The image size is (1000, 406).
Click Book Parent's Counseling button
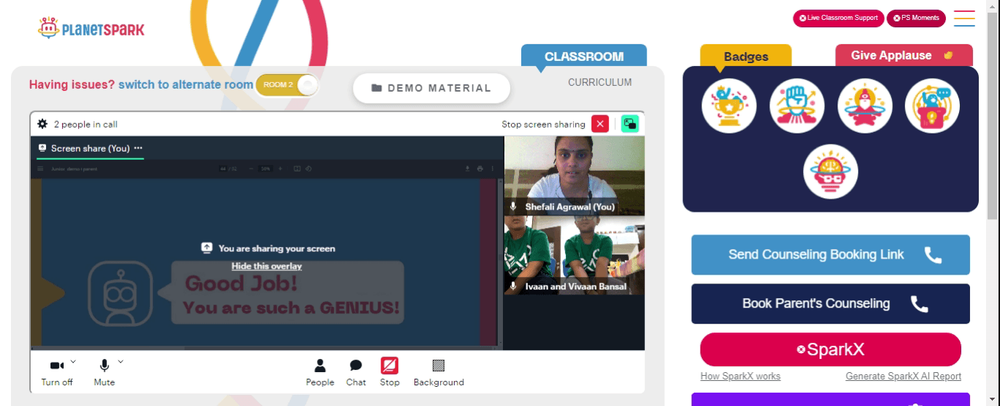pyautogui.click(x=830, y=303)
